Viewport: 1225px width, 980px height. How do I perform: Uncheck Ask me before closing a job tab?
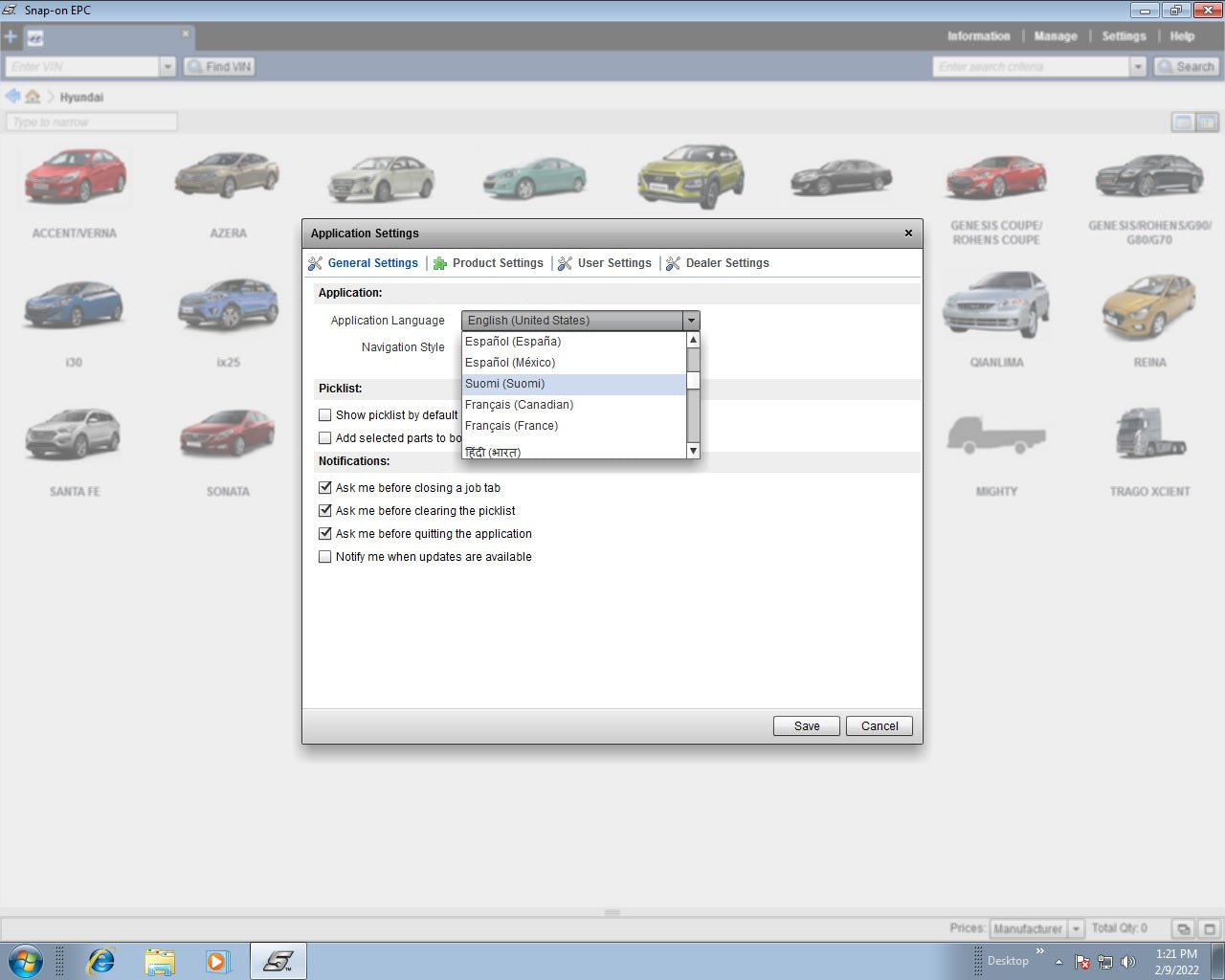324,488
